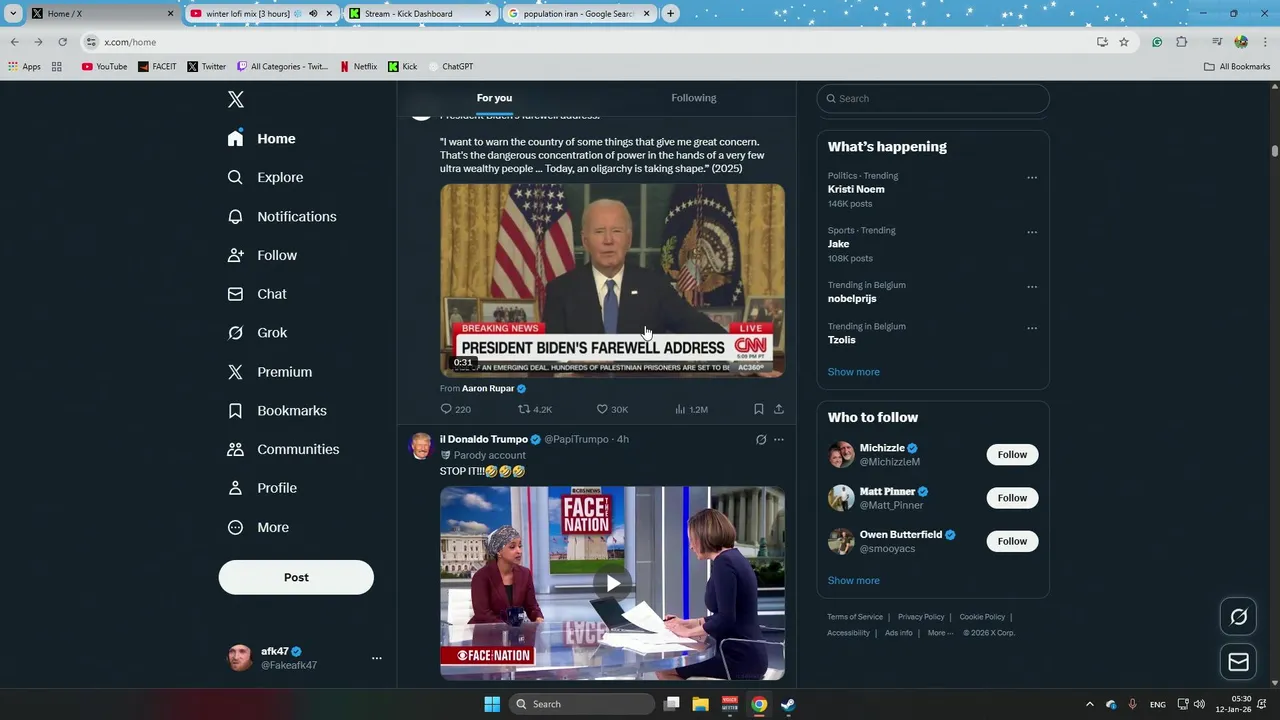Follow Matt Pinner
Viewport: 1280px width, 720px height.
pyautogui.click(x=1012, y=498)
